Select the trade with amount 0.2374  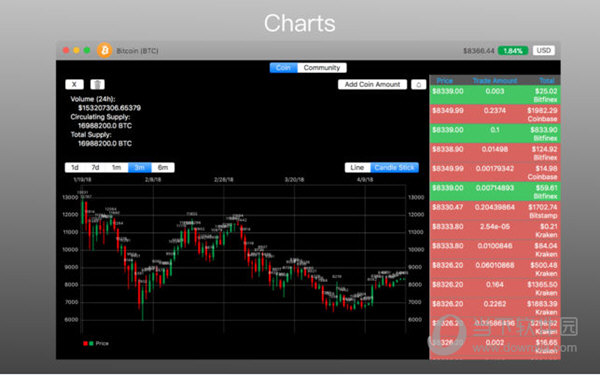tap(495, 114)
